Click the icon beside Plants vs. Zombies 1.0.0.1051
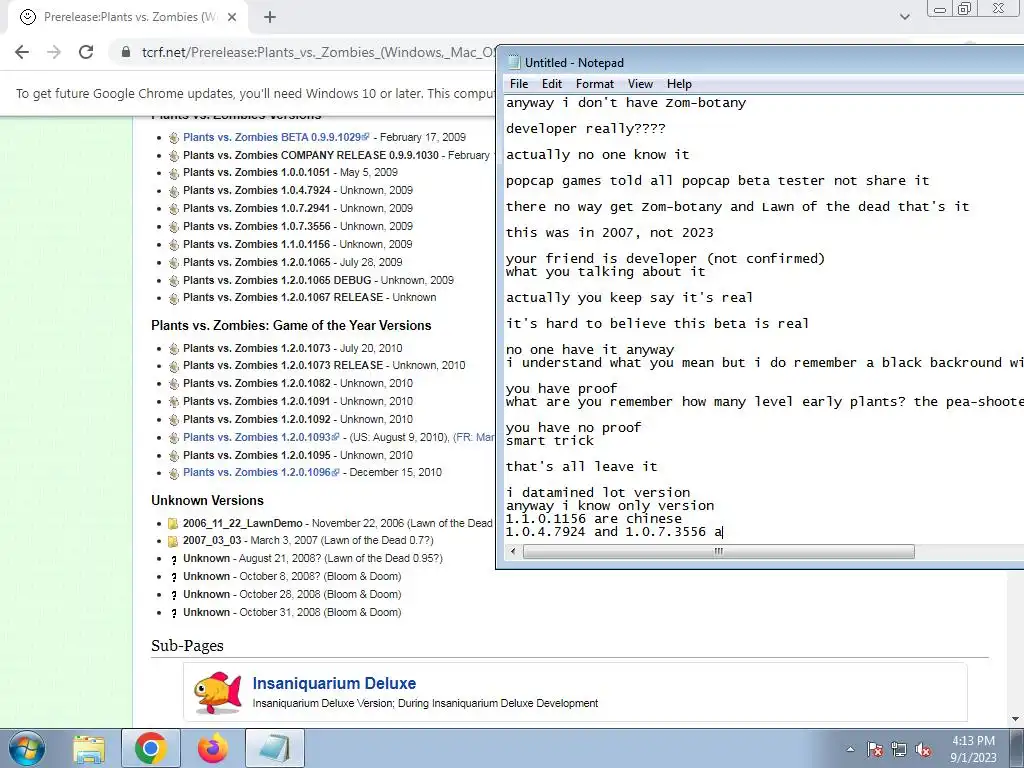1024x768 pixels. pyautogui.click(x=174, y=173)
